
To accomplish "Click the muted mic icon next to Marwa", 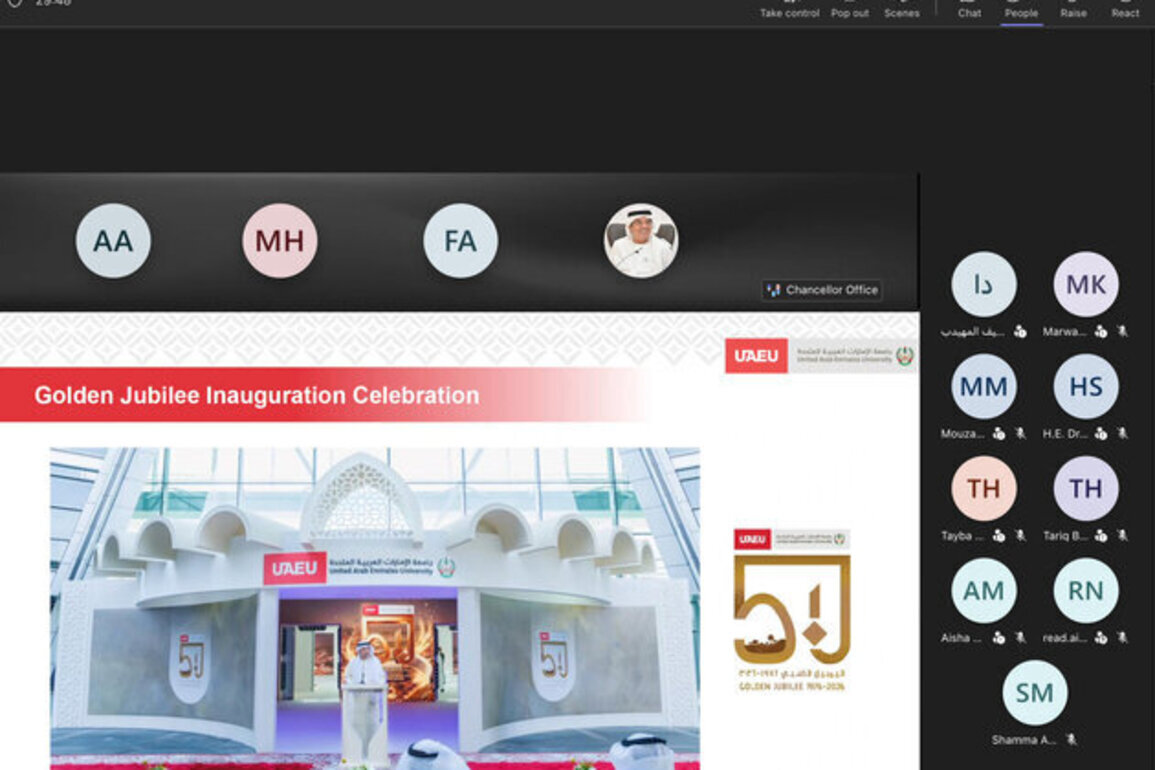I will click(1122, 332).
